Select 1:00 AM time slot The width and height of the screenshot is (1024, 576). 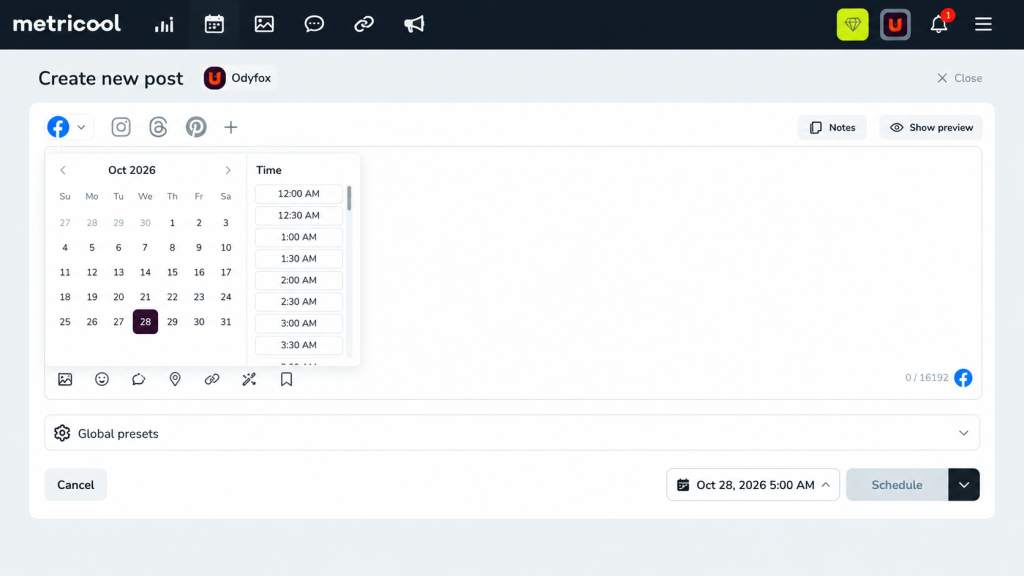[x=298, y=237]
